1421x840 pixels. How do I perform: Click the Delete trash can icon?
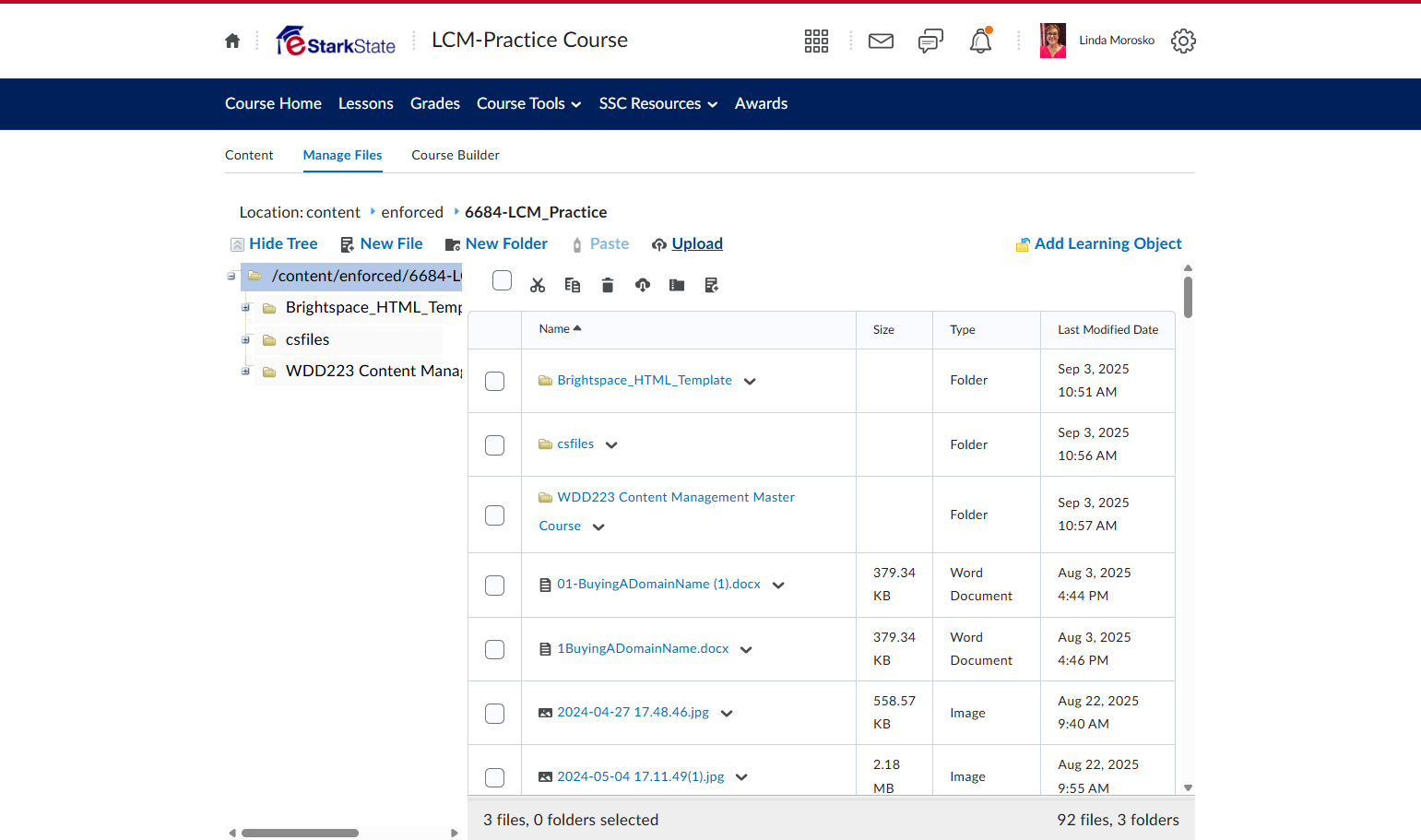608,285
